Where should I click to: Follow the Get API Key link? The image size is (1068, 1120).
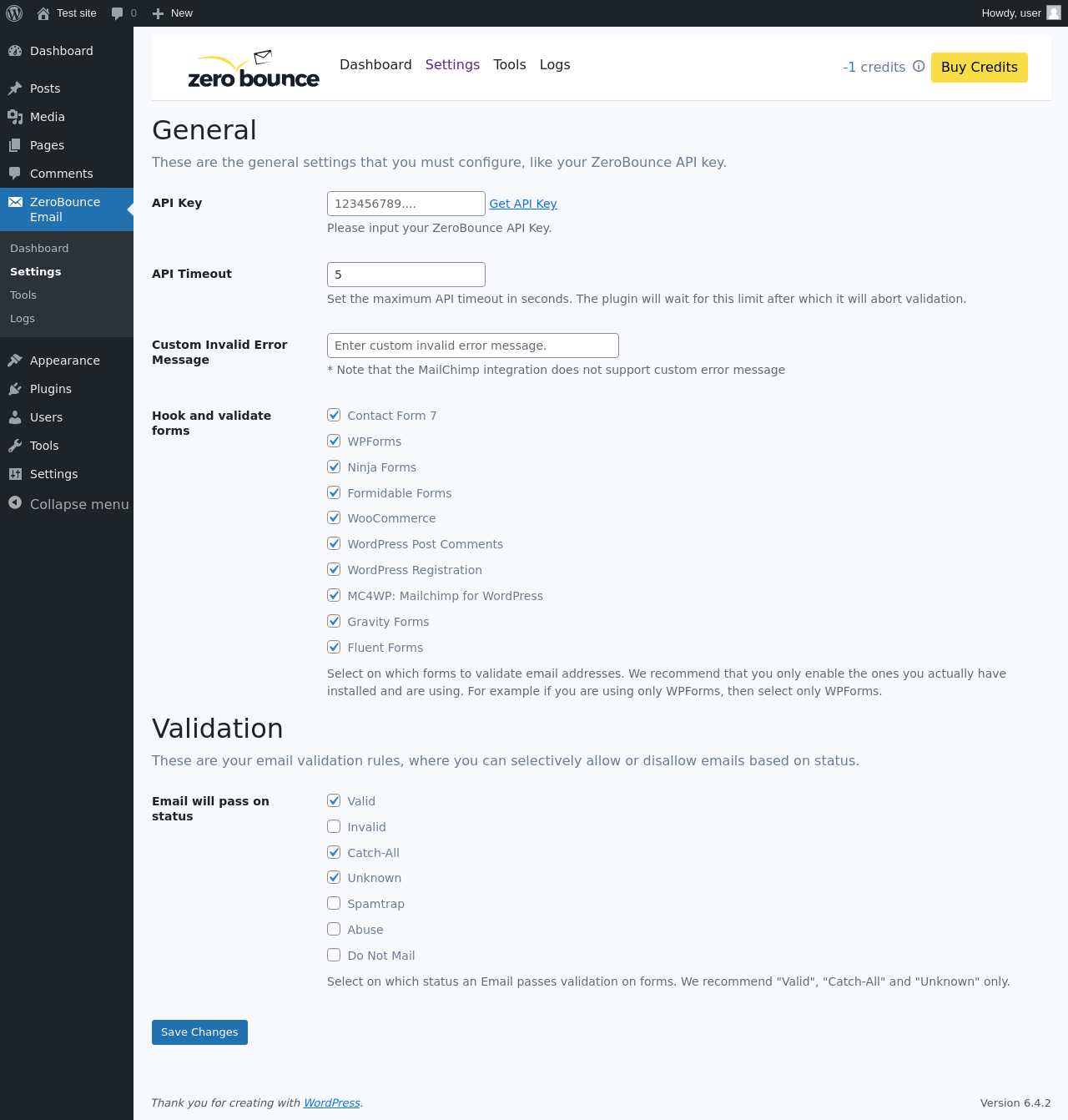(x=523, y=204)
